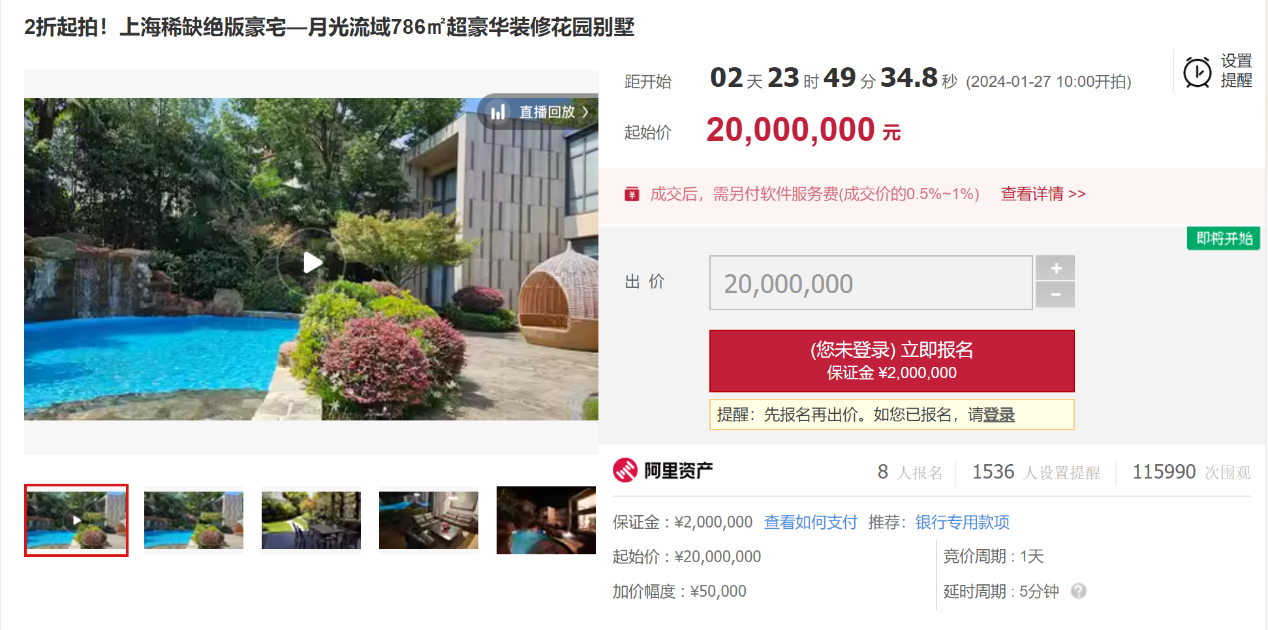
Task: Decrease bid with the minus button
Action: click(1056, 295)
